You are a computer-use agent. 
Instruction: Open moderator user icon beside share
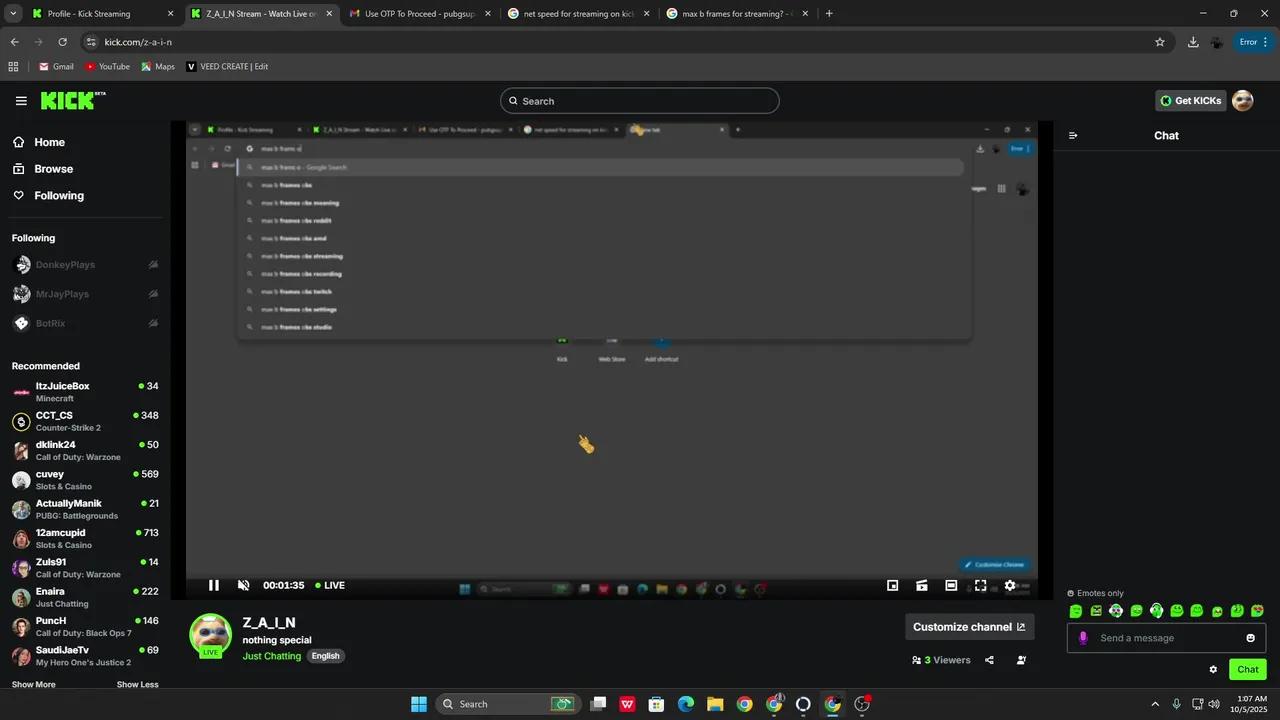click(x=1021, y=660)
